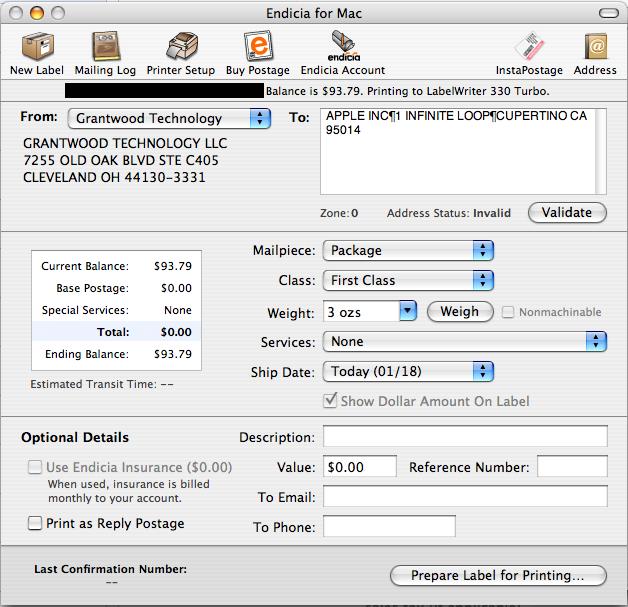Click the Last Confirmation Number label
Image resolution: width=628 pixels, height=607 pixels.
pos(111,569)
